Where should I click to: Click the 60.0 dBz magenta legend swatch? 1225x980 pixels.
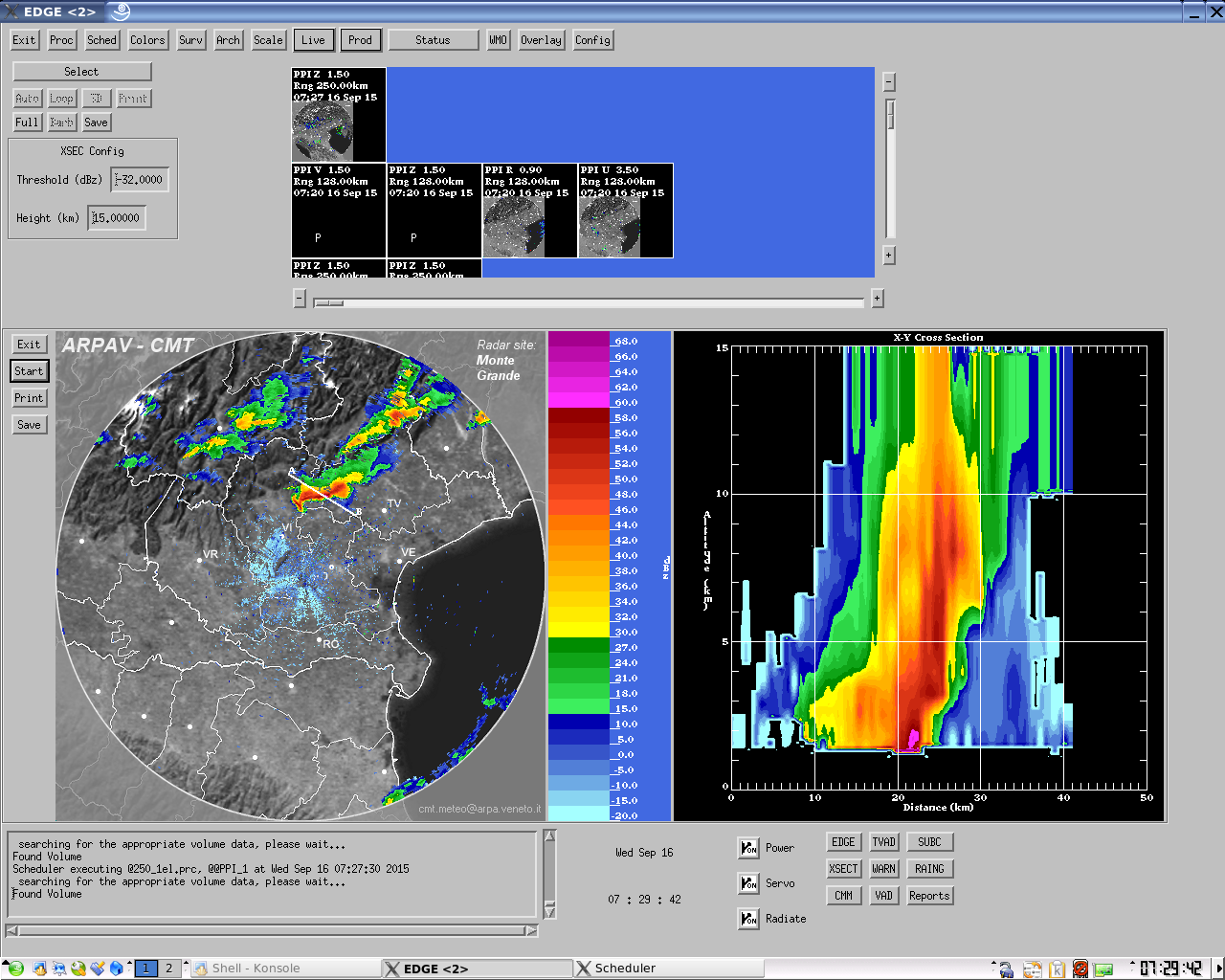(x=579, y=400)
